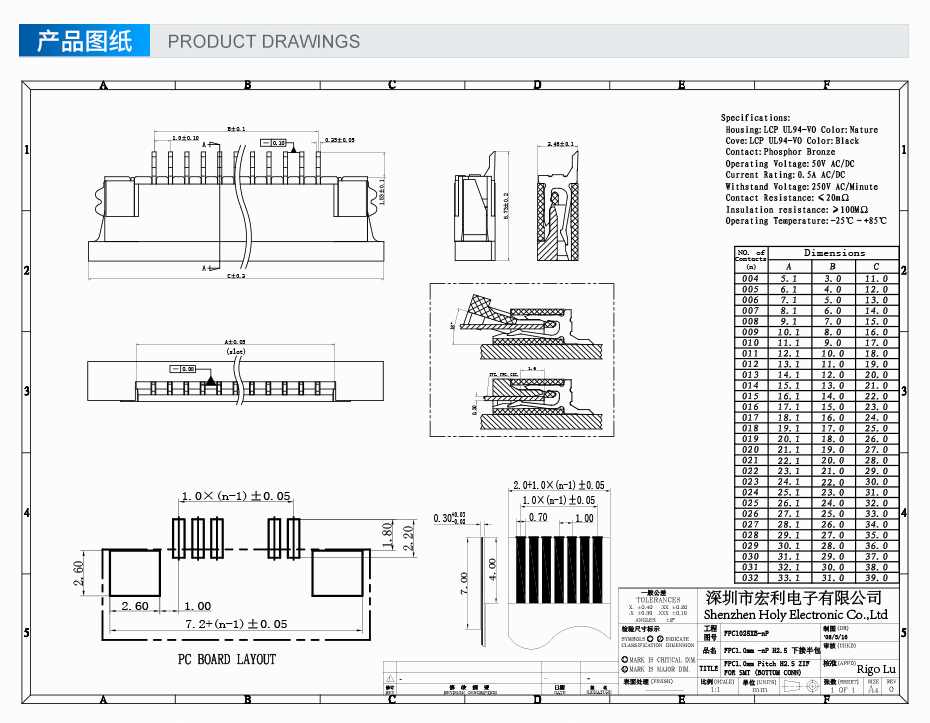Click the blue 产品图纸 header label
Screen dimensions: 930x723
point(84,41)
